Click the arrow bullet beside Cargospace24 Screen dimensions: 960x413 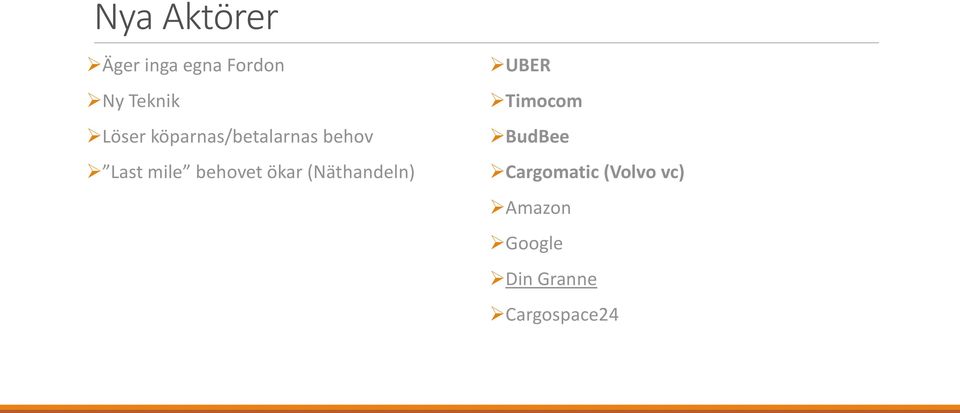click(x=497, y=314)
